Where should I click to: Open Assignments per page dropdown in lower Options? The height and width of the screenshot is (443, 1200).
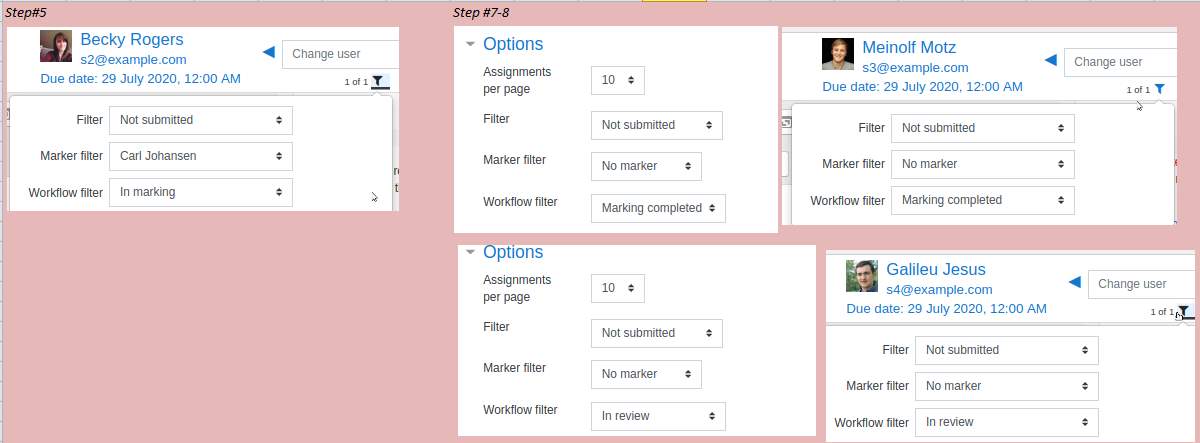pos(618,288)
